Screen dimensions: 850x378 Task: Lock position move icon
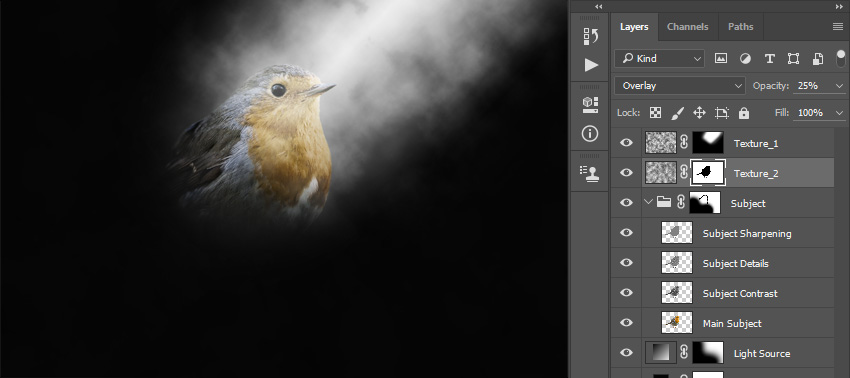click(x=699, y=113)
